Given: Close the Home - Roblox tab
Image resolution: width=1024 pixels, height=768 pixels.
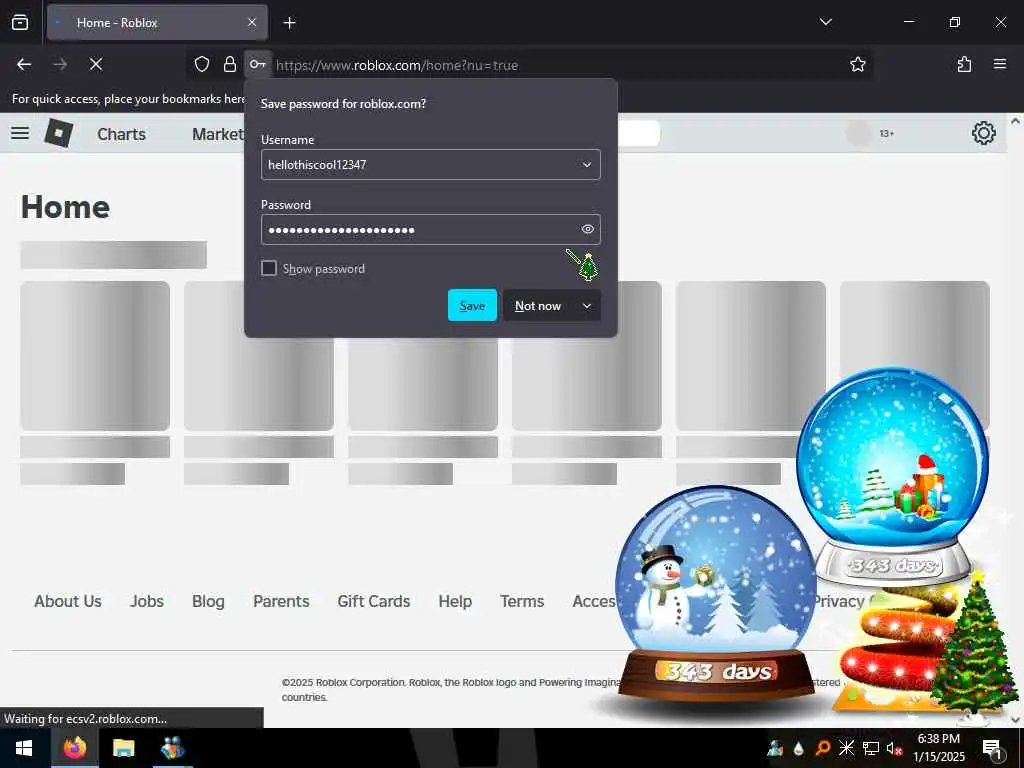Looking at the screenshot, I should pos(252,22).
